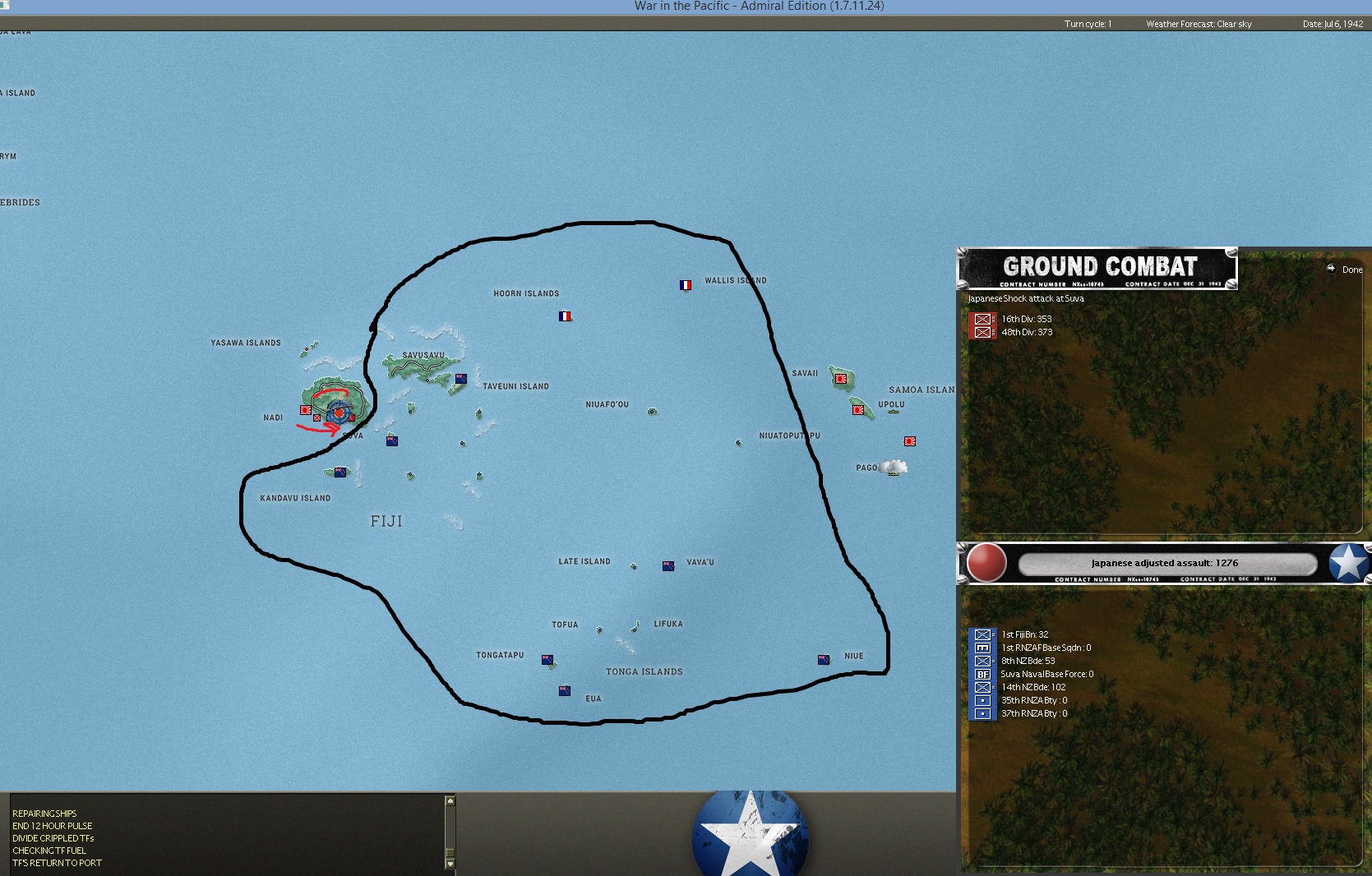Select New Zealand flag near Taveuni Island

coord(460,379)
